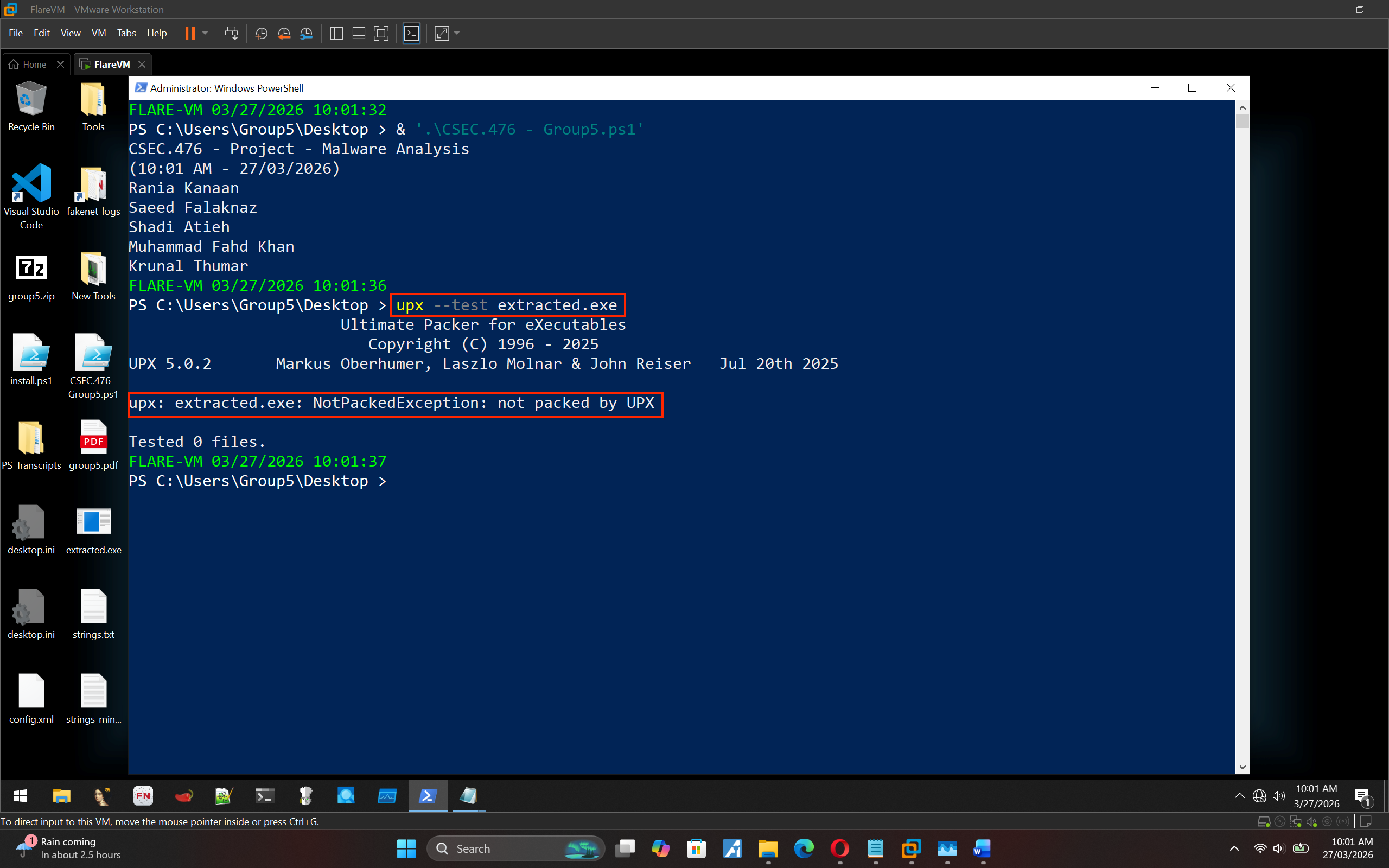This screenshot has width=1389, height=868.
Task: Revert VM to previous snapshot icon
Action: pyautogui.click(x=284, y=33)
